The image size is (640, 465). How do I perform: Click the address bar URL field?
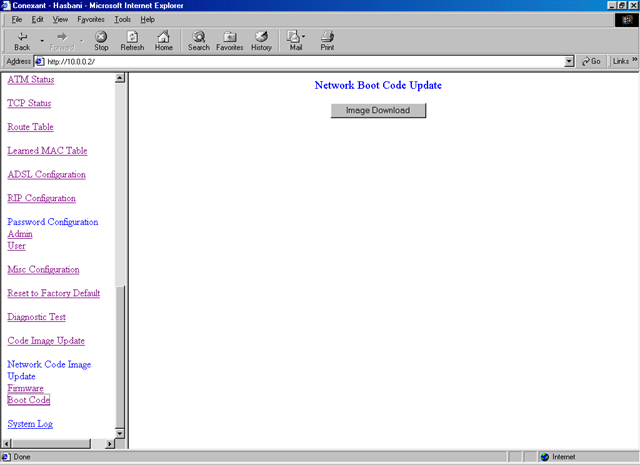pyautogui.click(x=300, y=62)
